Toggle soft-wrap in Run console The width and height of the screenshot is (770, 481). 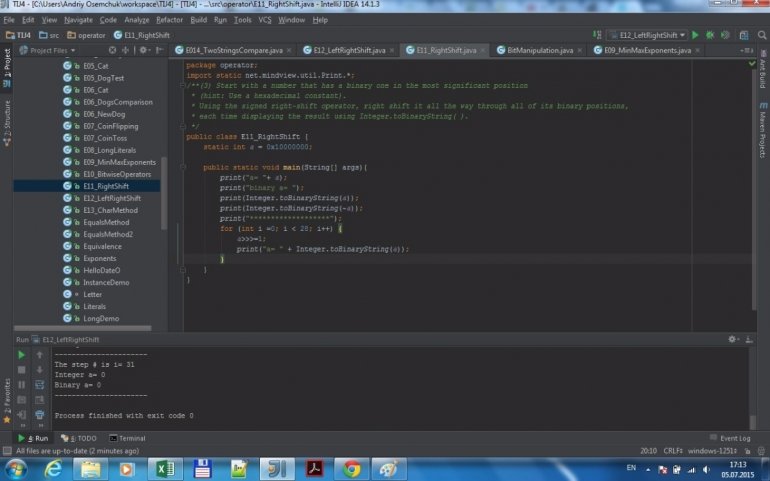click(x=40, y=384)
